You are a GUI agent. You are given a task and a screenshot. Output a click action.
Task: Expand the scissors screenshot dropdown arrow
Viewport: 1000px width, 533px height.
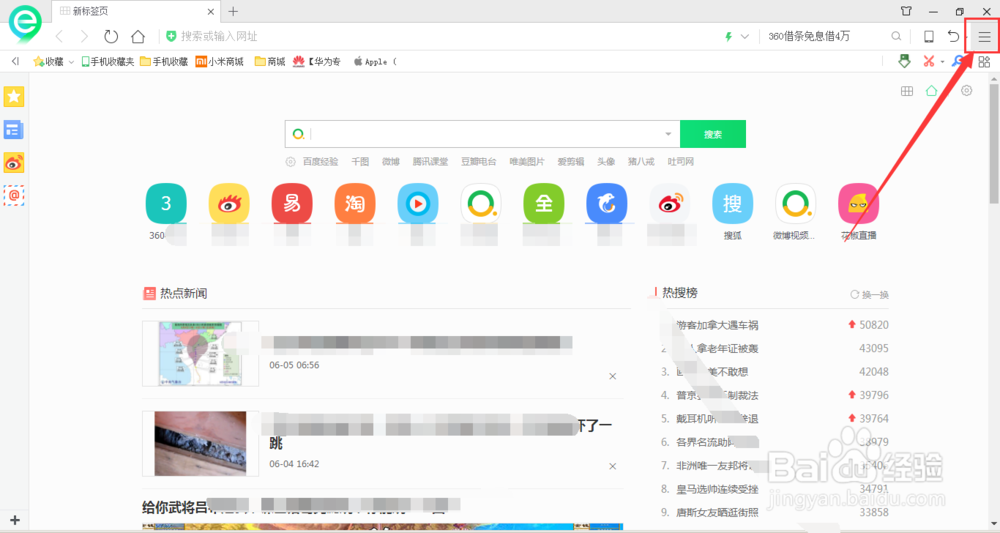pos(942,62)
